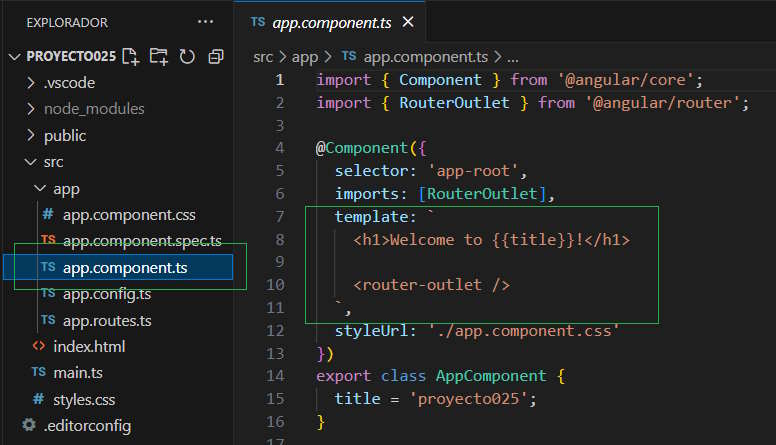
Task: Click the {{title}} interpolation in template
Action: 533,240
